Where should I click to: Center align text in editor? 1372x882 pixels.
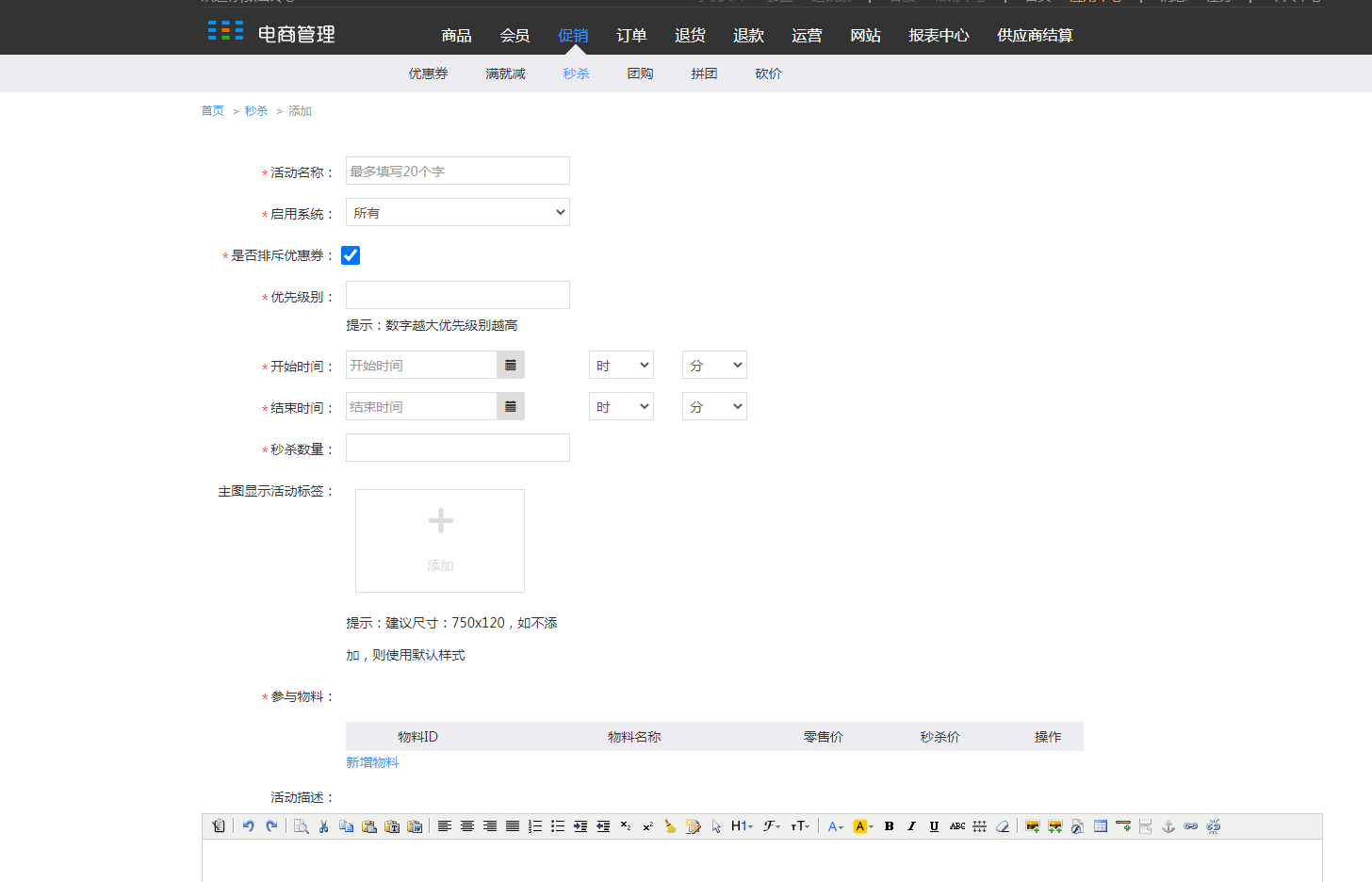[467, 826]
